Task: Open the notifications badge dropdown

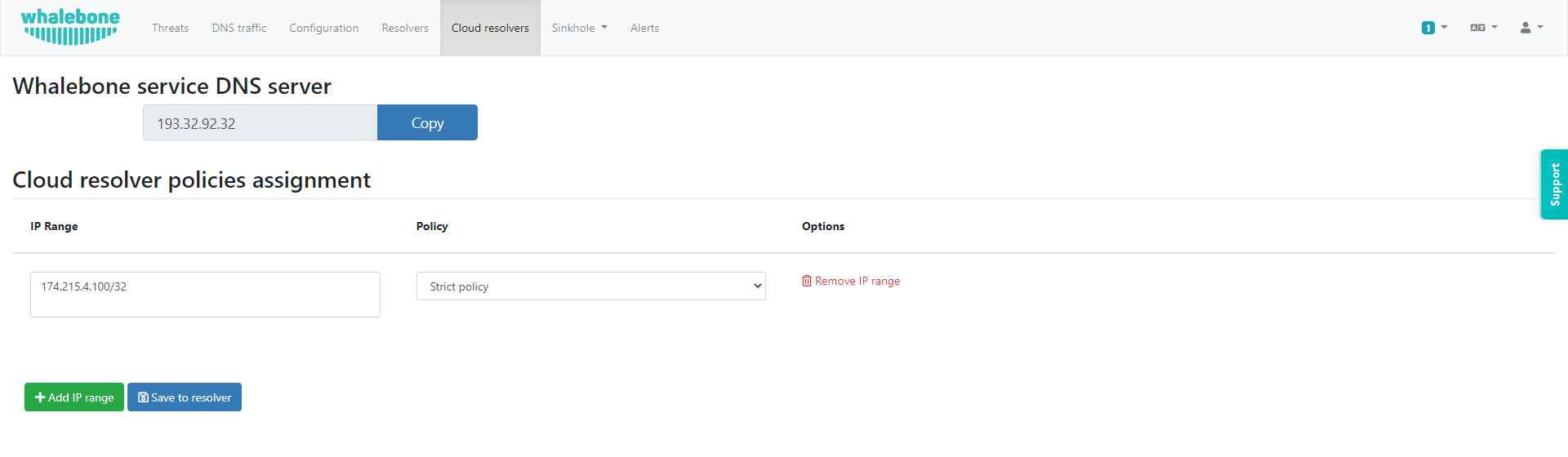Action: pyautogui.click(x=1434, y=28)
